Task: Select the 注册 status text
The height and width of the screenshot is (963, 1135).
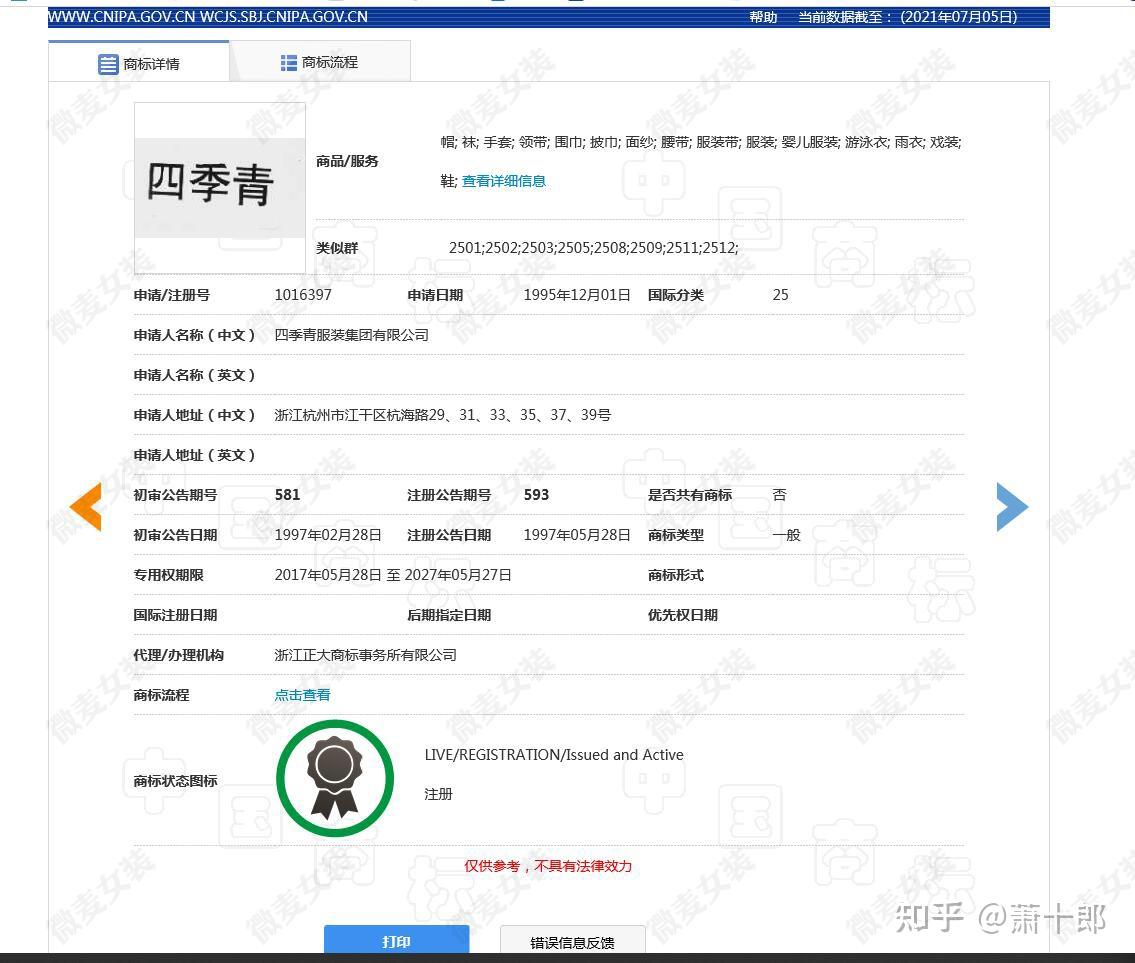Action: [x=438, y=794]
